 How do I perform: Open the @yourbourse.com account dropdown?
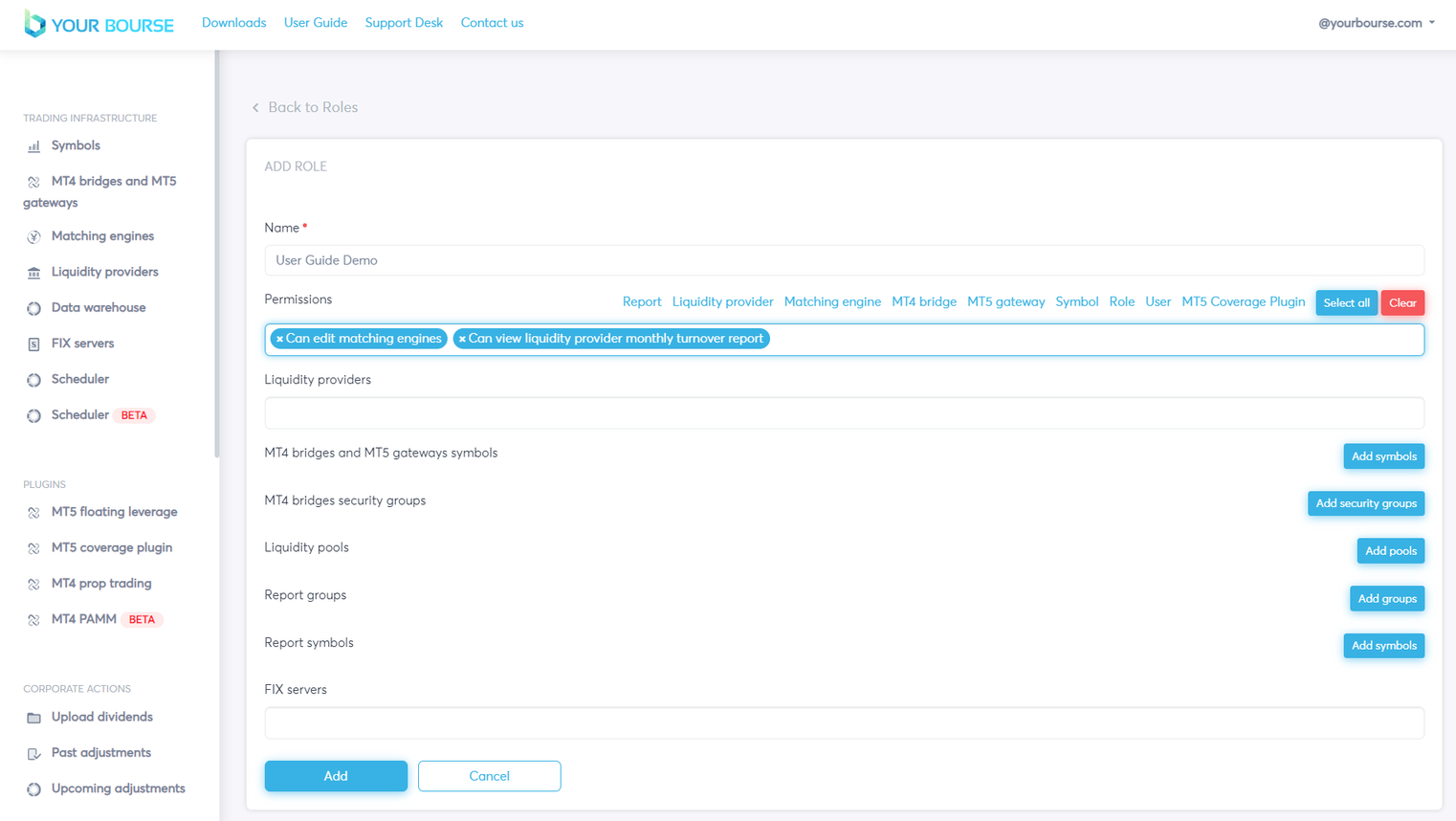coord(1377,23)
